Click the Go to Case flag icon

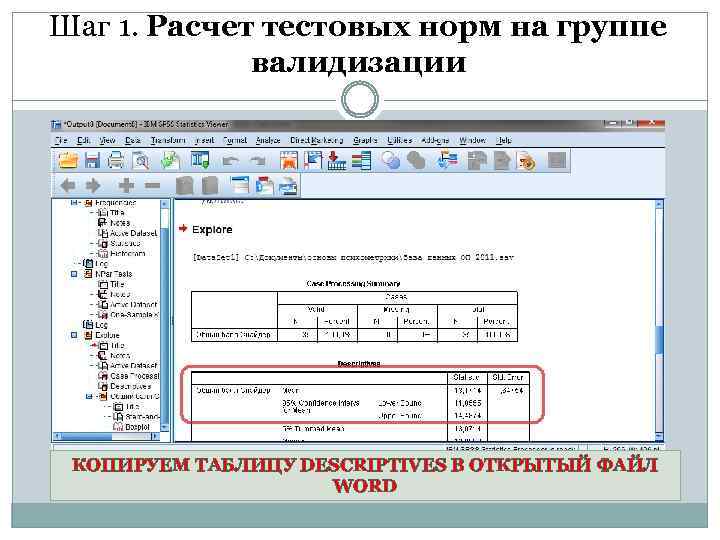coord(313,161)
